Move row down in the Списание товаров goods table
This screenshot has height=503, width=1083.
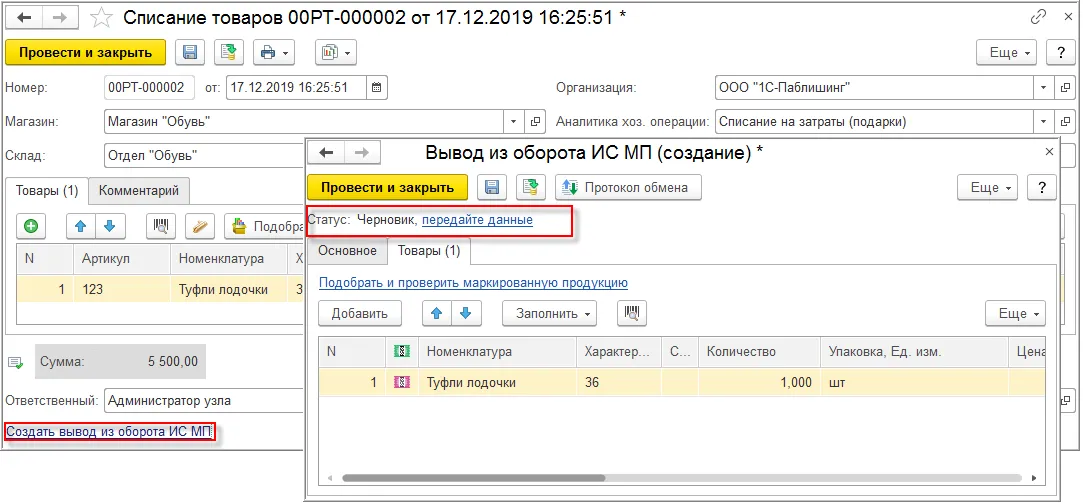click(109, 226)
